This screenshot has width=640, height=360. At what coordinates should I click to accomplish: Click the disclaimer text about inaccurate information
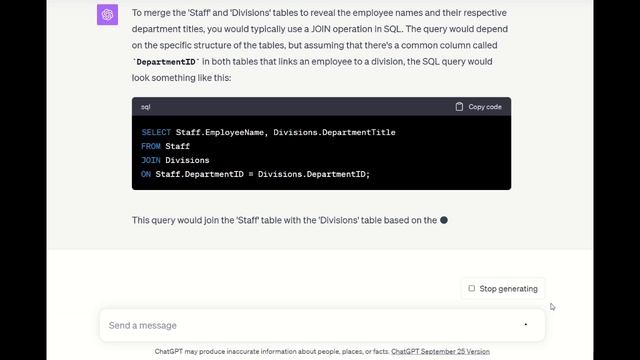(272, 351)
